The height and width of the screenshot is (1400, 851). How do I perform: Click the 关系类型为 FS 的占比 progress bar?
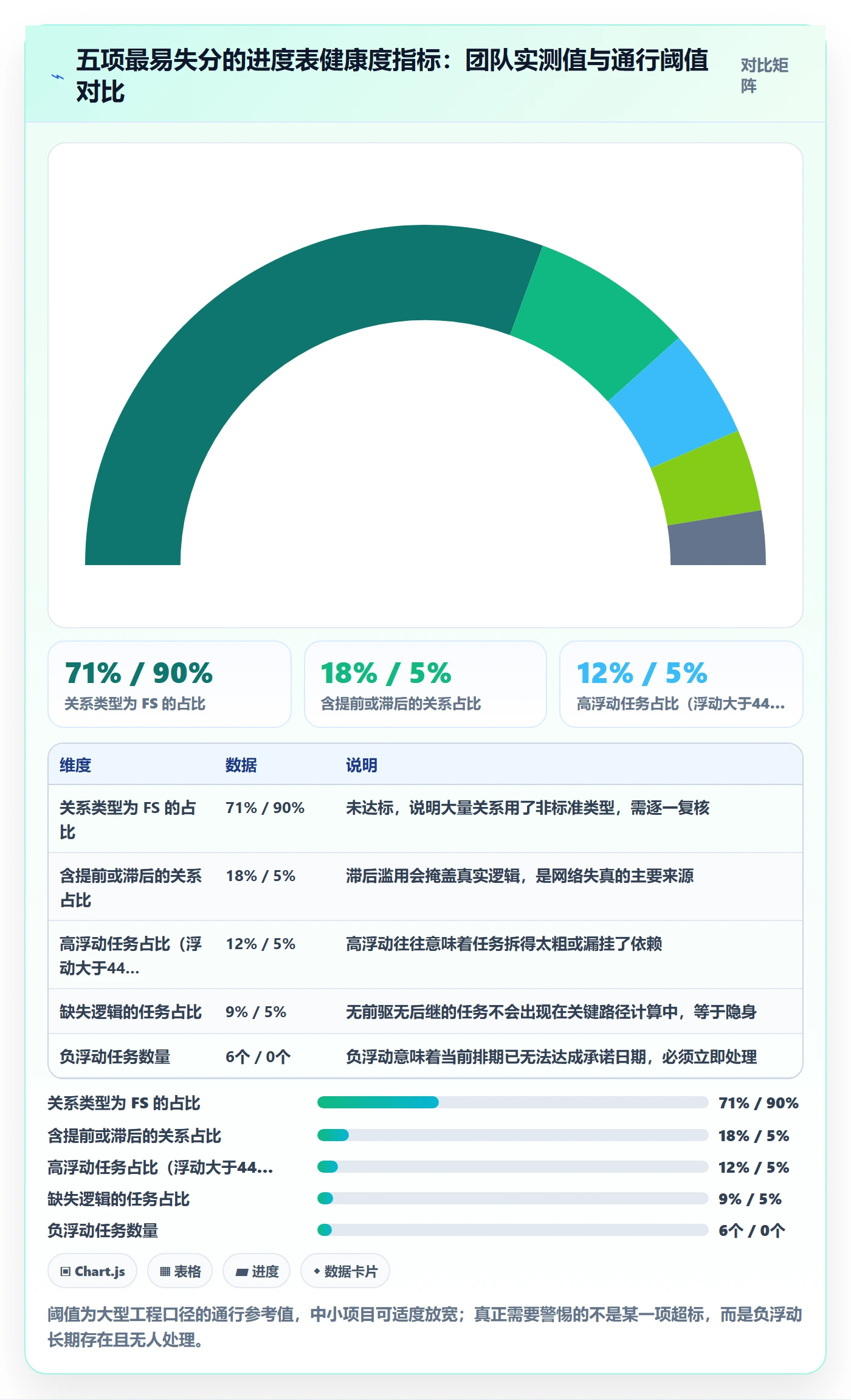[x=512, y=1102]
